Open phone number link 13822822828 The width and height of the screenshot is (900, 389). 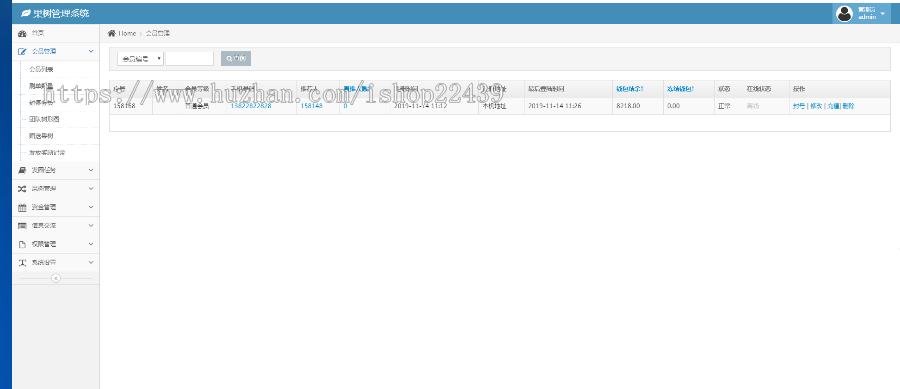pos(251,106)
